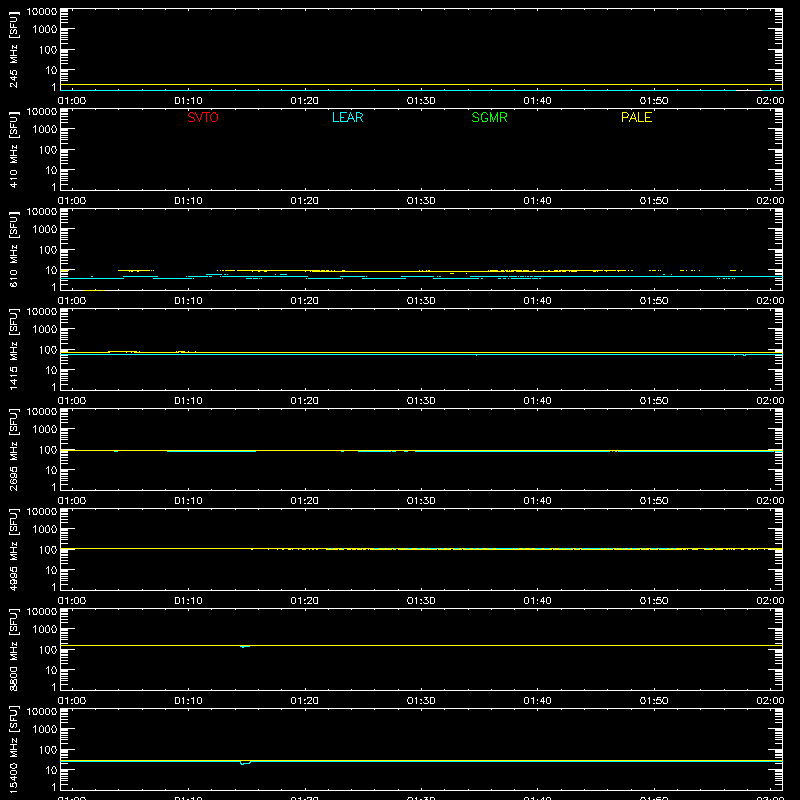
Task: Click the 100 tick of the 2695 MHz panel
Action: click(48, 450)
